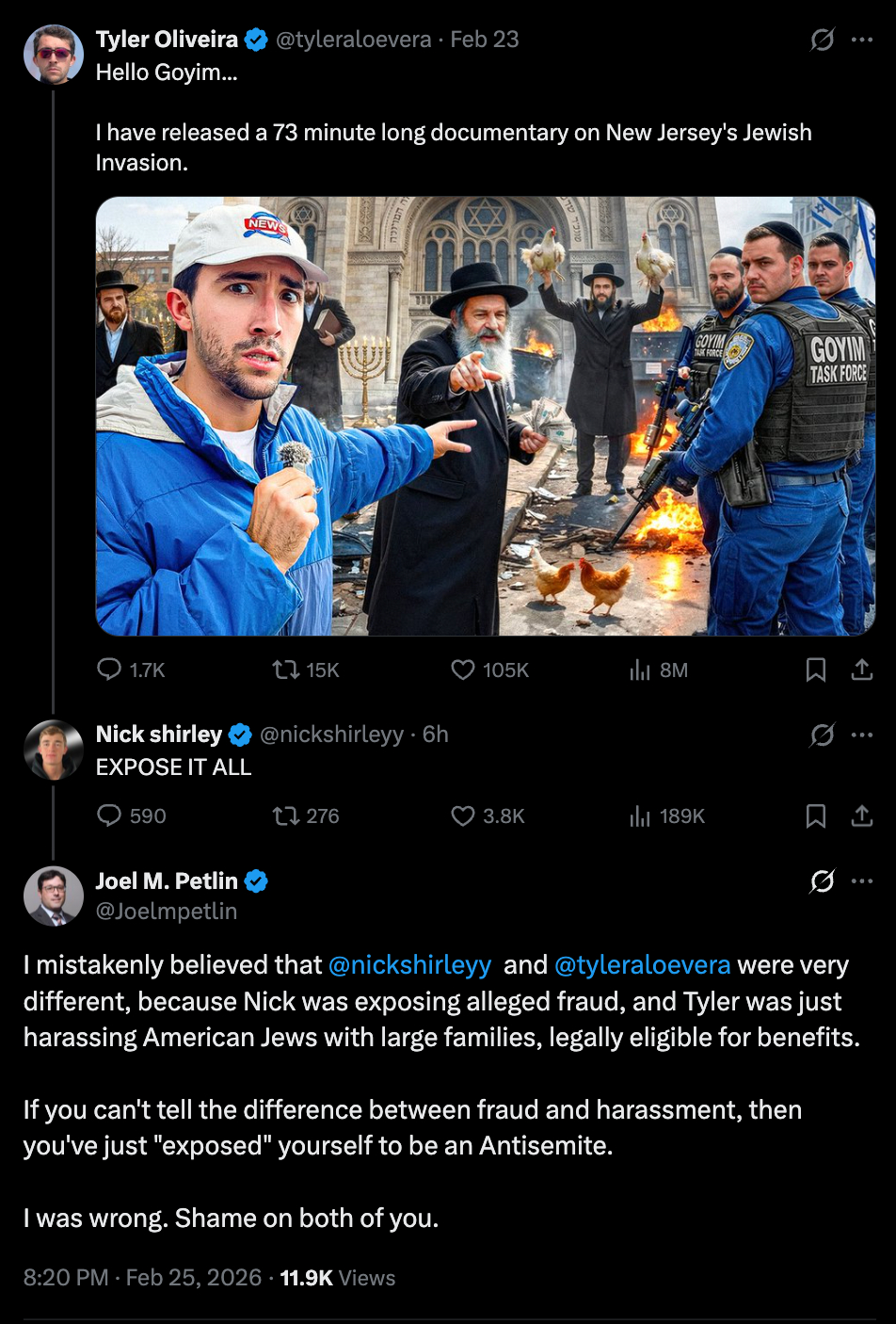896x1324 pixels.
Task: Repost Tyler Oliveira's documentary post
Action: click(284, 670)
